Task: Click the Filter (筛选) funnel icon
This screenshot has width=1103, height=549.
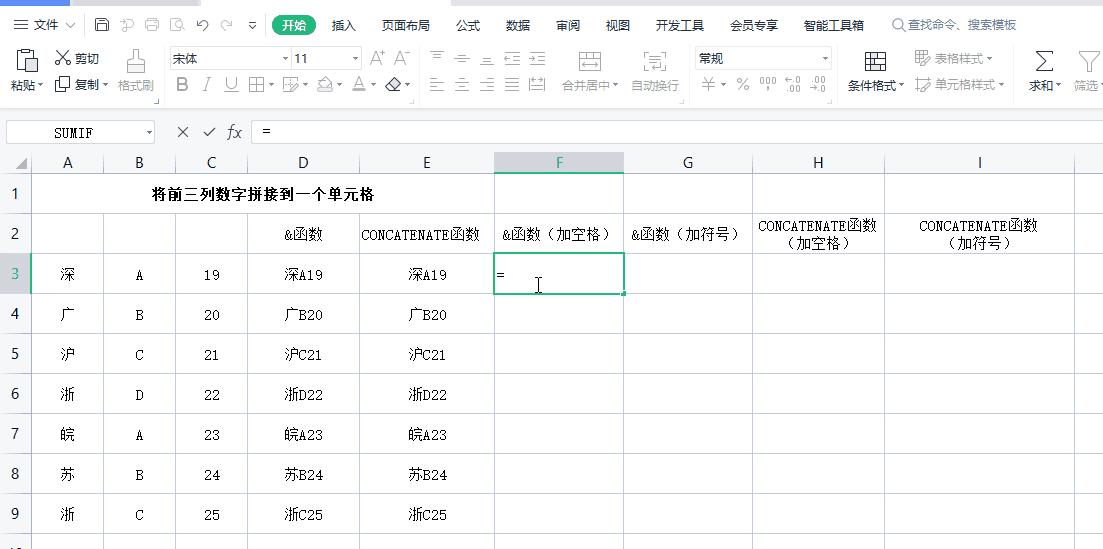Action: point(1089,61)
